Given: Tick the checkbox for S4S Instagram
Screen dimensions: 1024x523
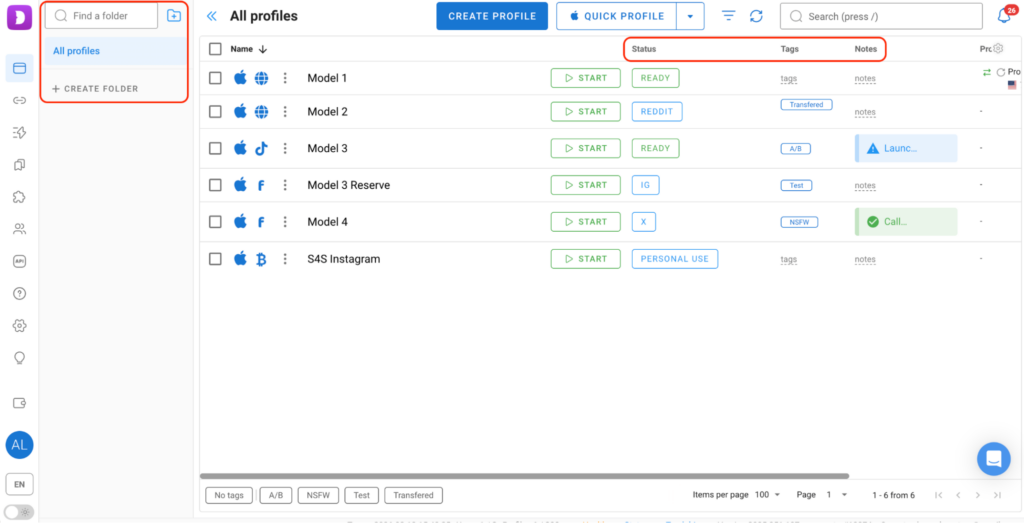Looking at the screenshot, I should pos(215,259).
